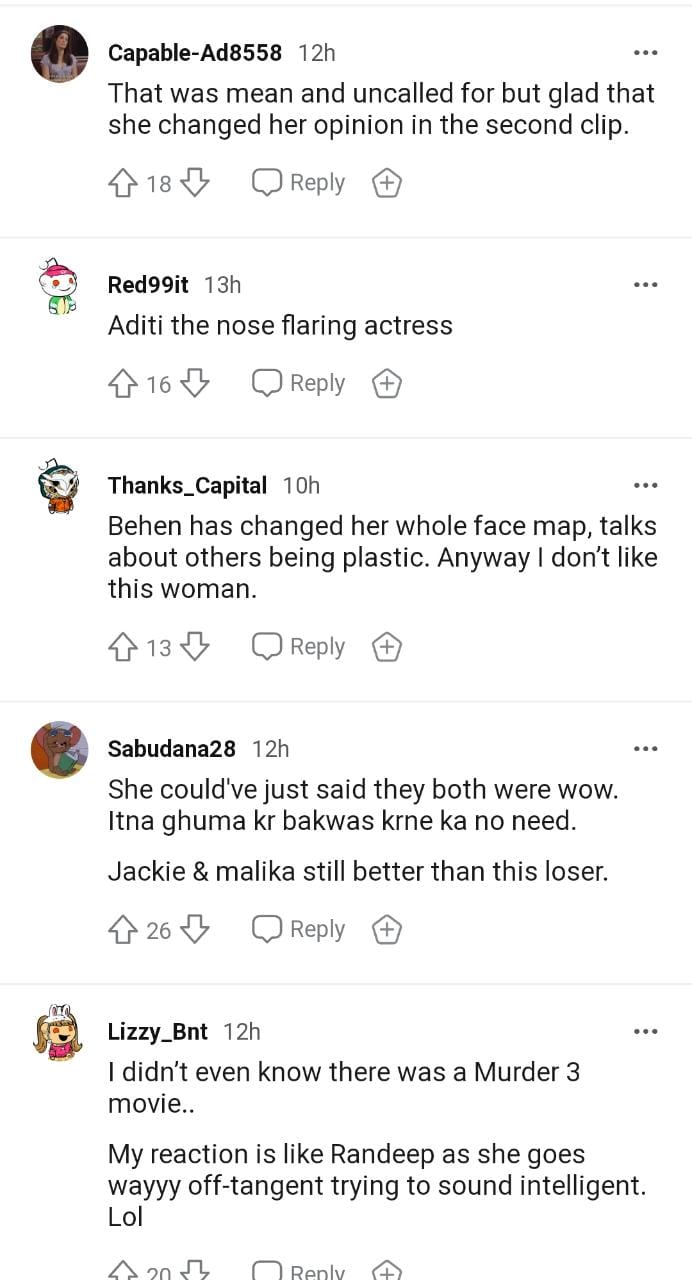The width and height of the screenshot is (692, 1280).
Task: Open Red99it's user profile
Action: click(x=148, y=285)
